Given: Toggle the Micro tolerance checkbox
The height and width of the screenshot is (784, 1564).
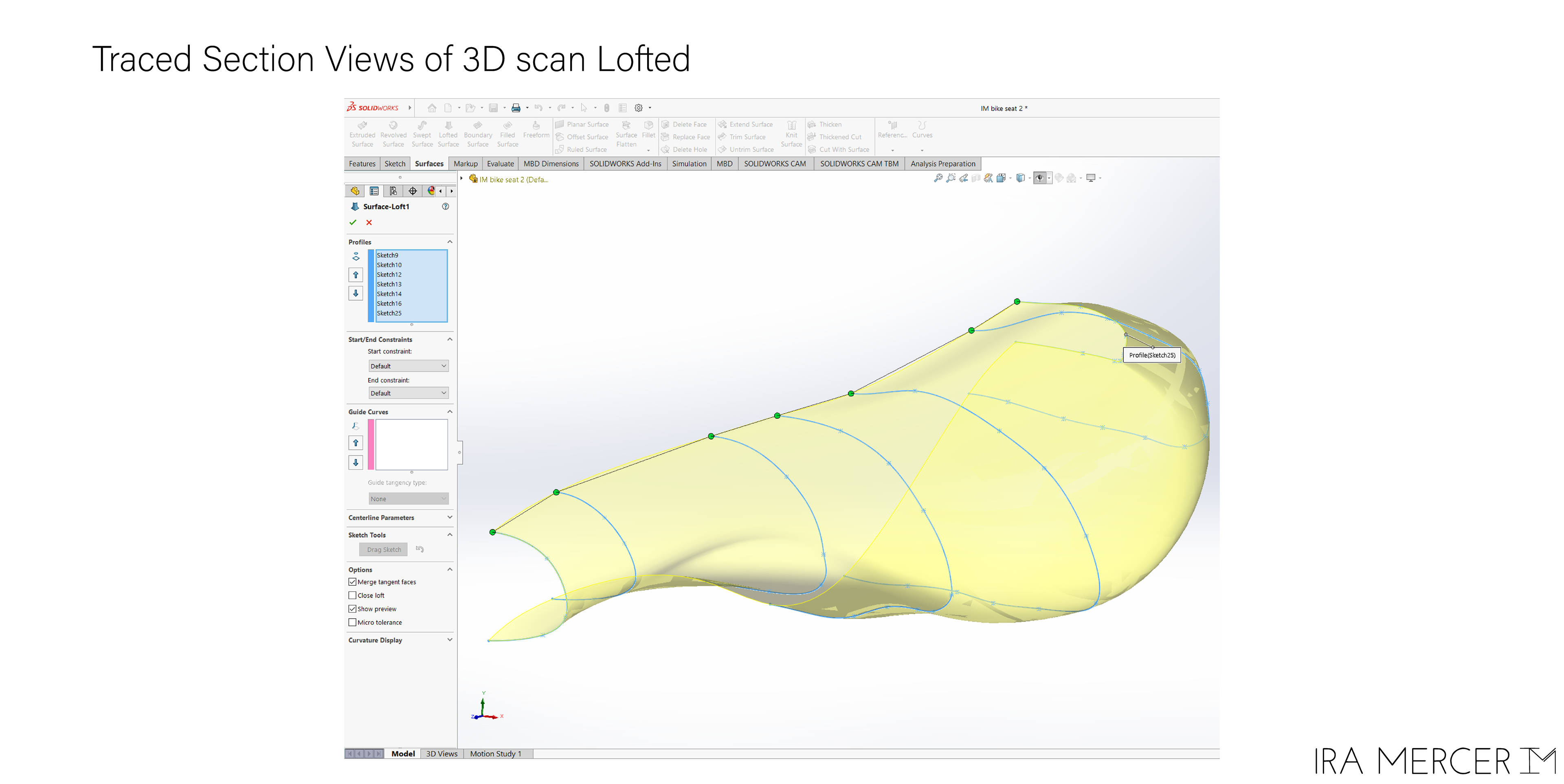Looking at the screenshot, I should (352, 622).
